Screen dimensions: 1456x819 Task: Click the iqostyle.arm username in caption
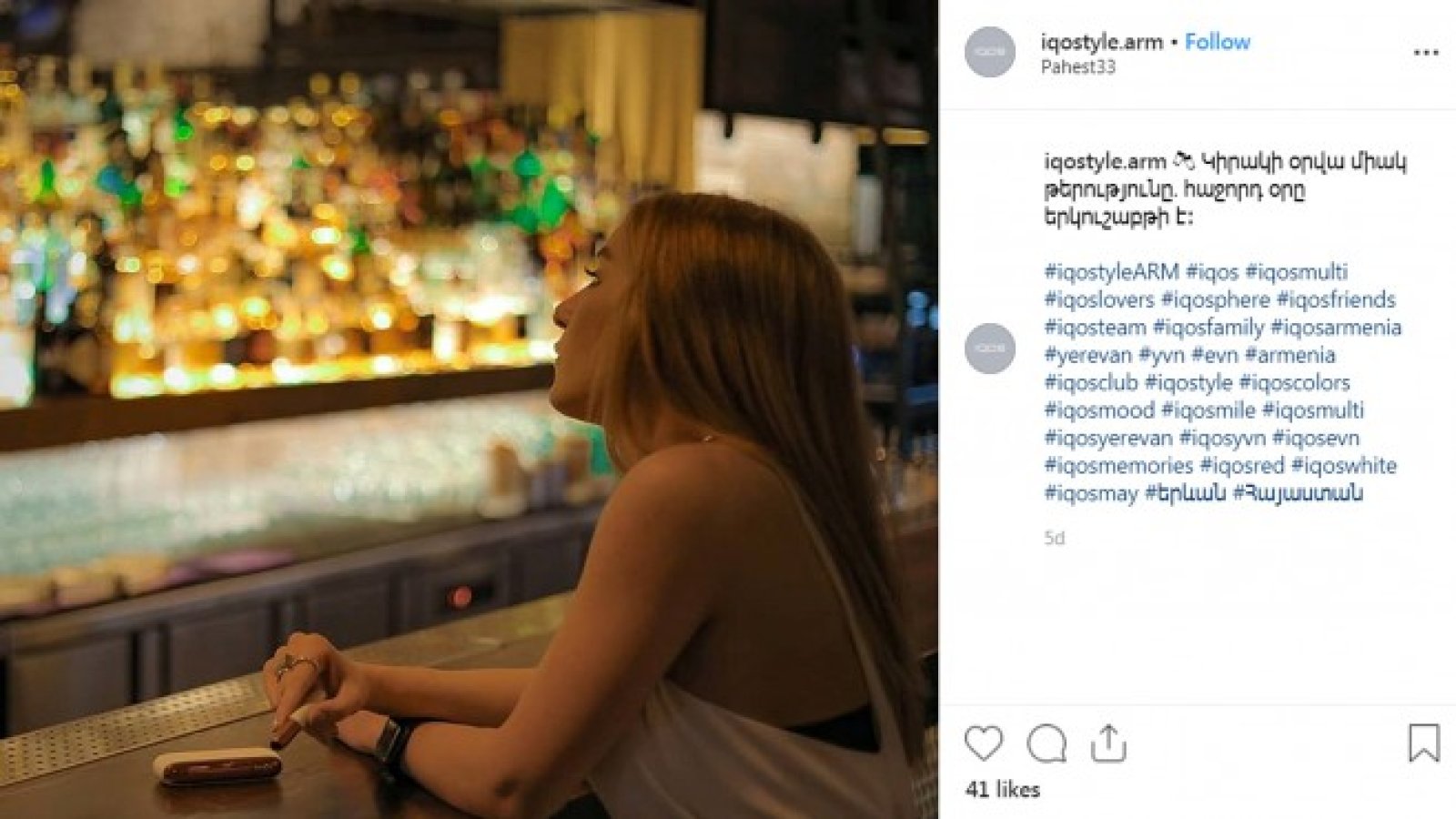point(1104,162)
